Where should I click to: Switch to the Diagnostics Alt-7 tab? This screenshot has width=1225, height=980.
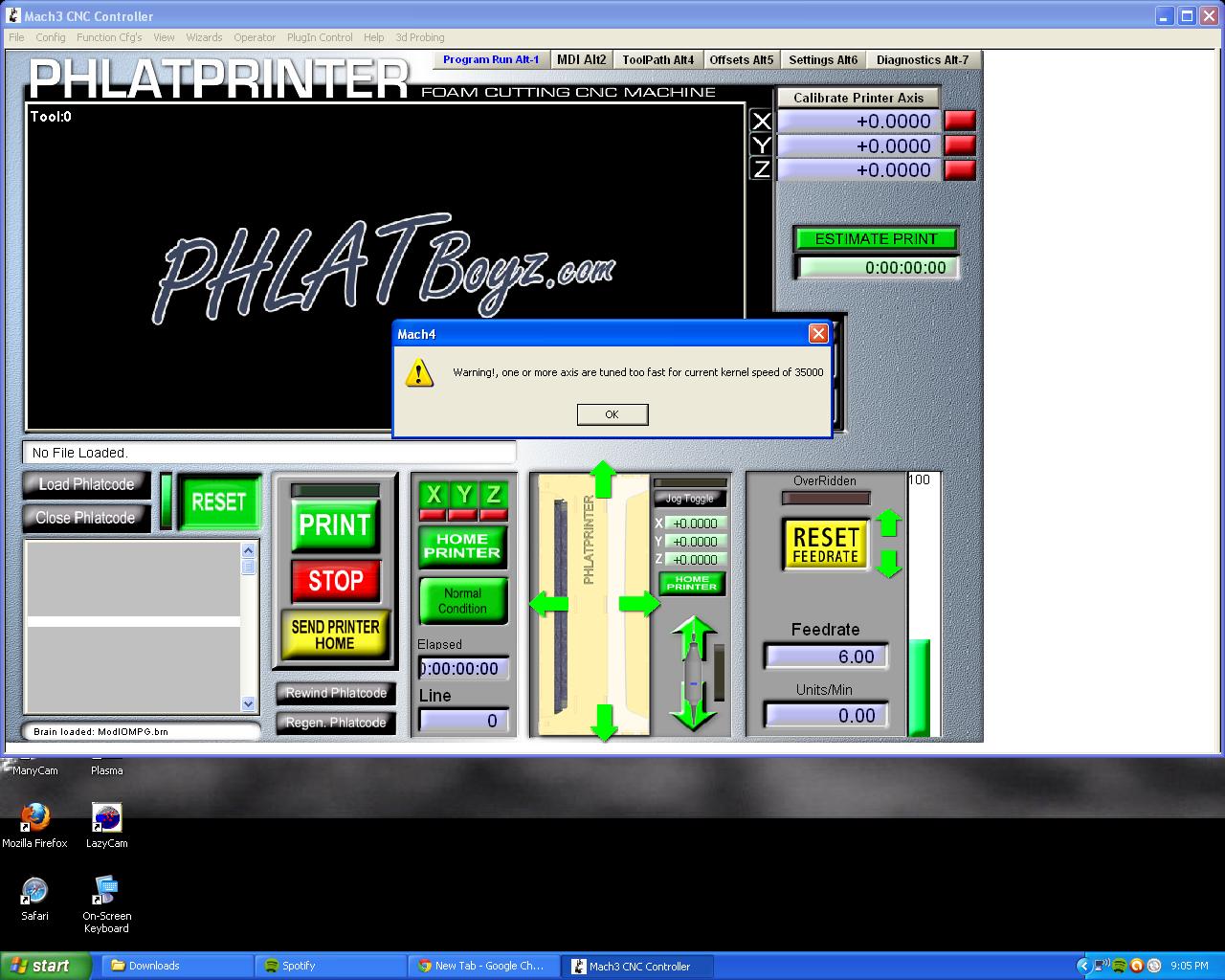coord(922,59)
